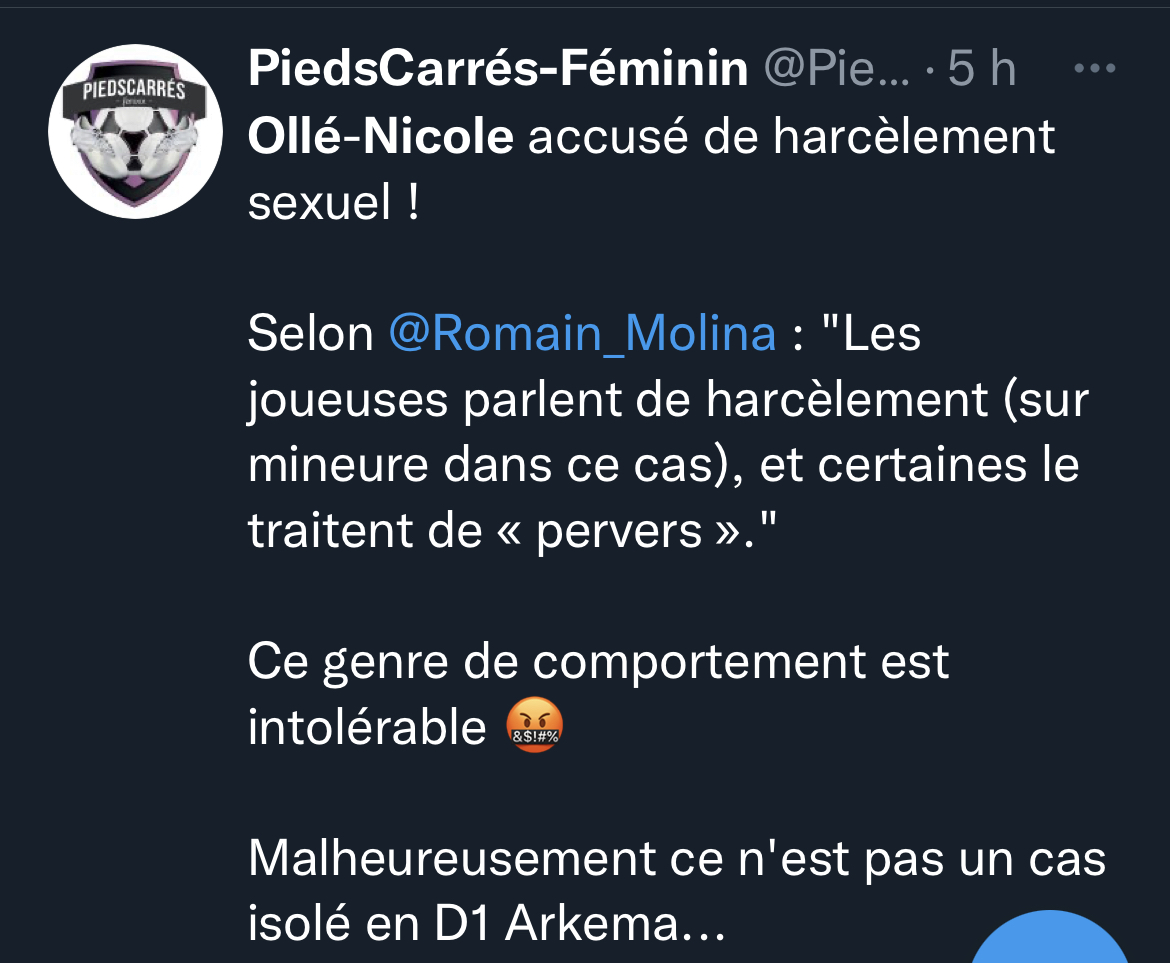Screen dimensions: 1170x963
Task: Open the 5 h timestamp link
Action: [x=982, y=68]
